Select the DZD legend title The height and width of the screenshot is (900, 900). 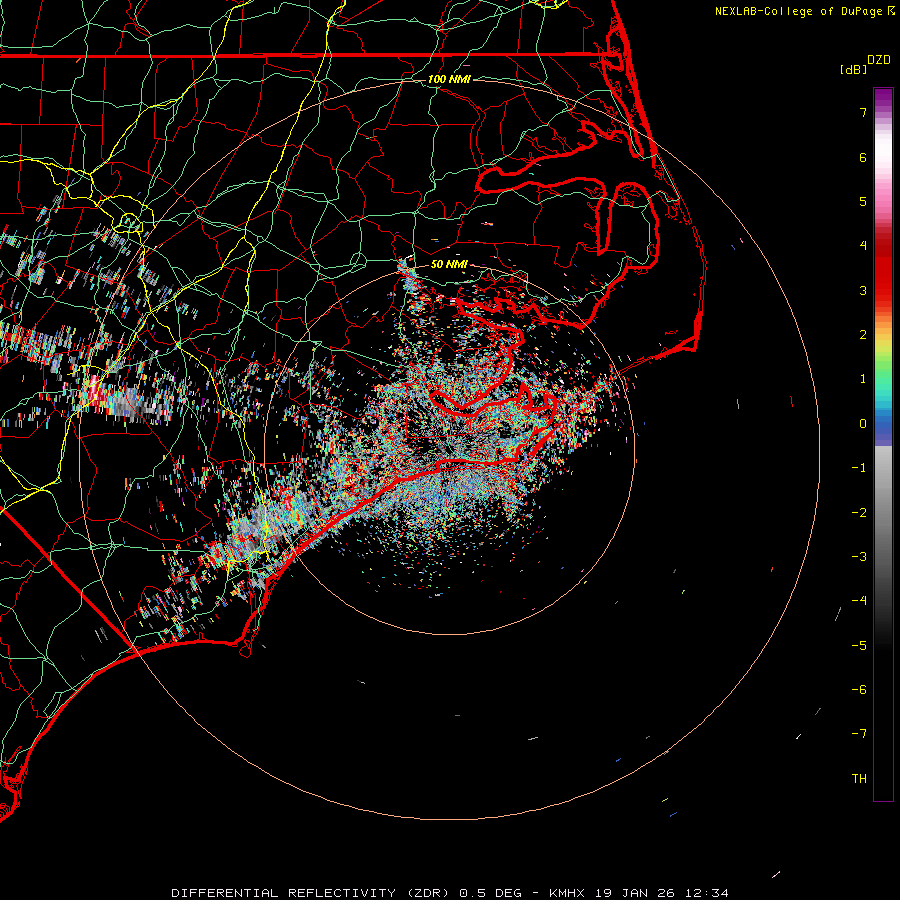tap(878, 60)
